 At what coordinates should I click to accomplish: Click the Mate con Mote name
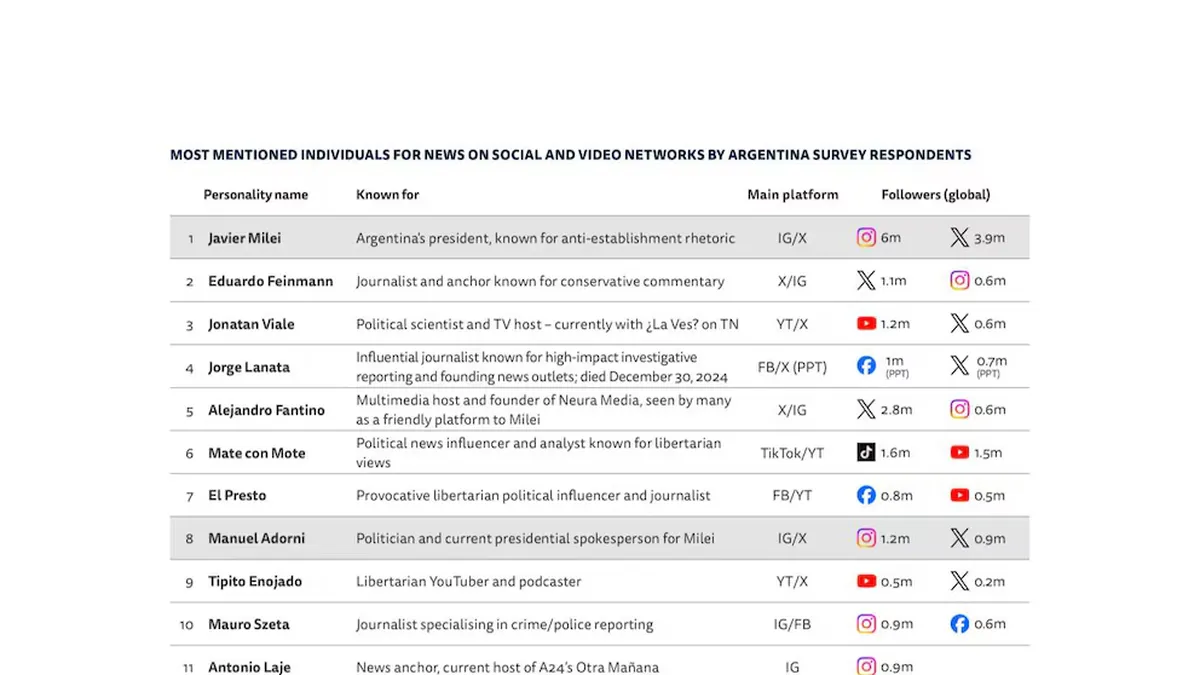[256, 453]
